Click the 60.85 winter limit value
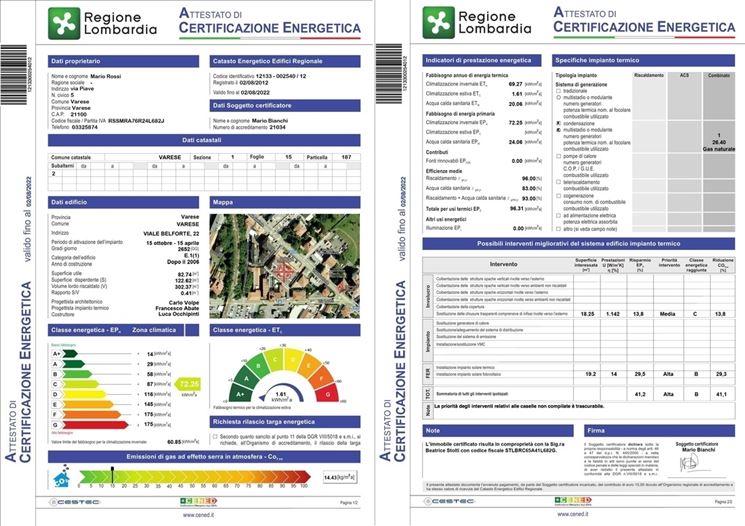Image resolution: width=745 pixels, height=526 pixels. (x=175, y=442)
